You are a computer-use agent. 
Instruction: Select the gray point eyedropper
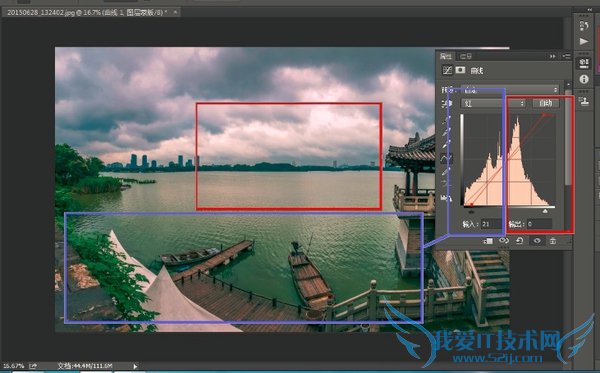(447, 133)
